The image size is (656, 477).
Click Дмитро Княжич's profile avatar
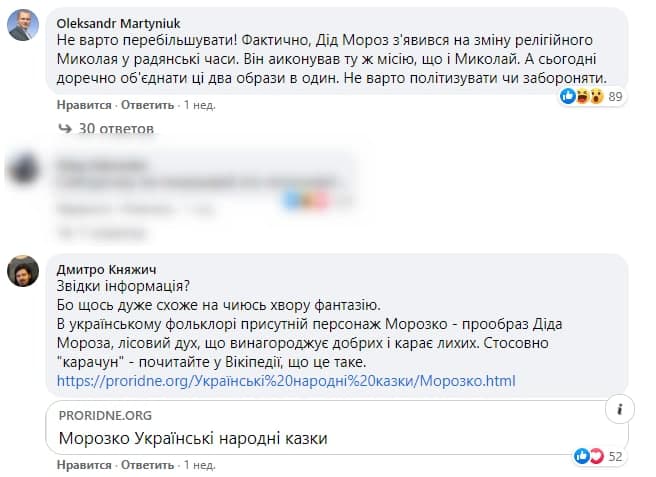(23, 270)
